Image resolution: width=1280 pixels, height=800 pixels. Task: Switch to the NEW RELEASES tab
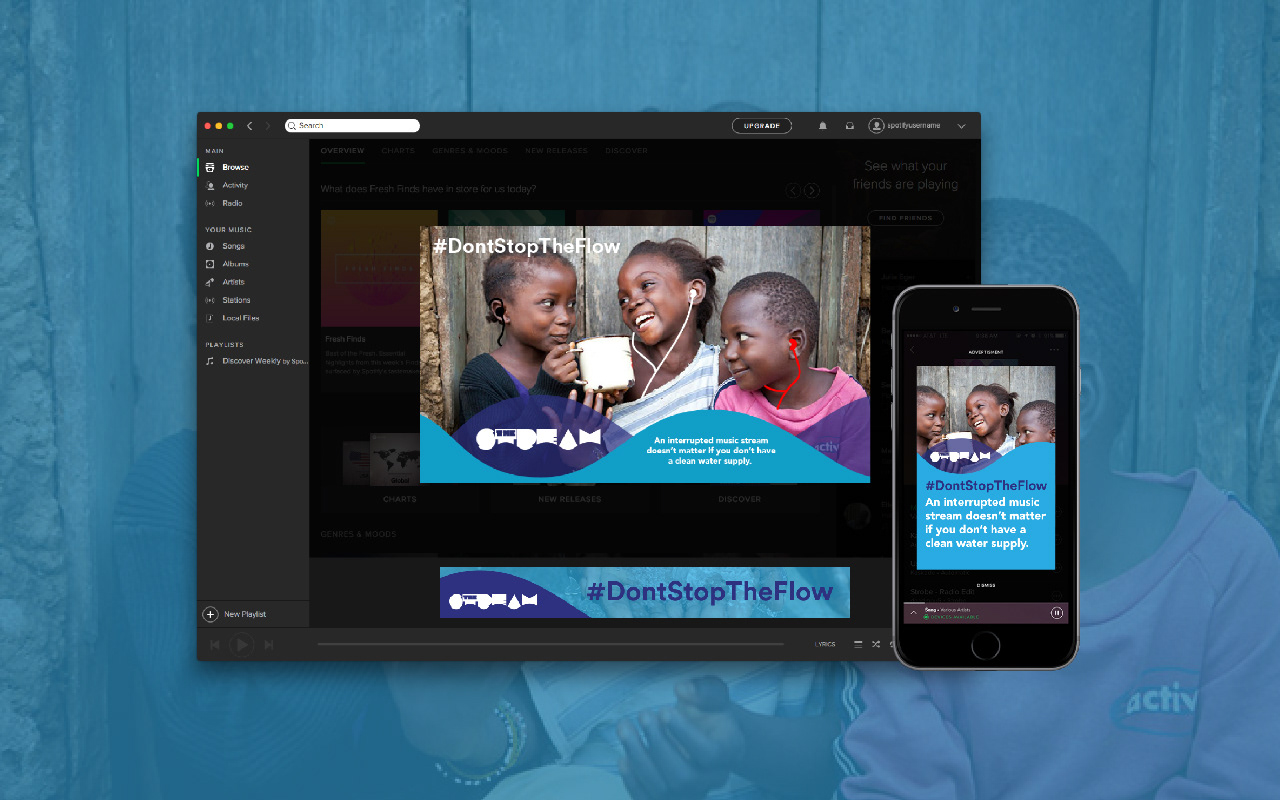556,151
